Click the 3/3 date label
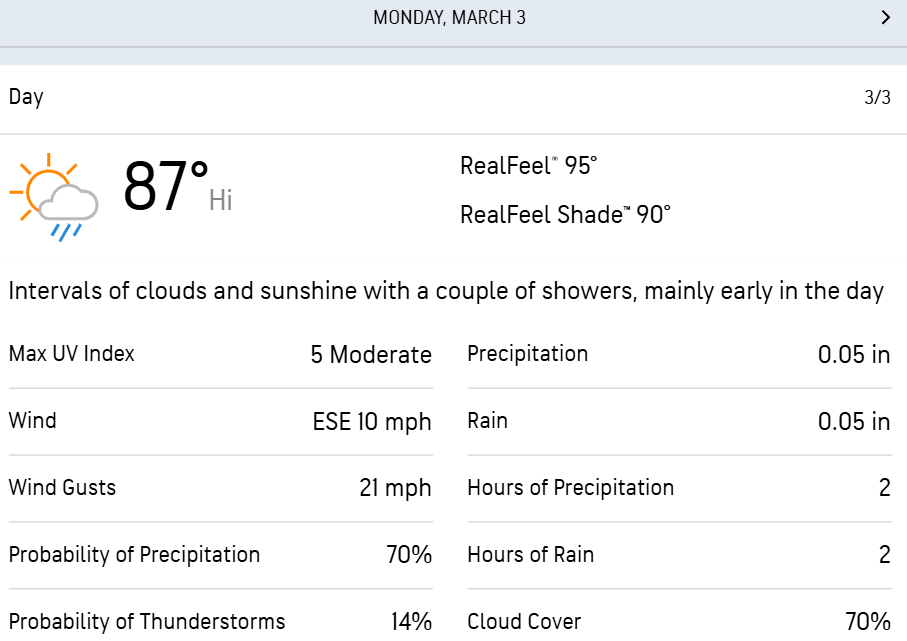This screenshot has height=641, width=907. point(877,97)
